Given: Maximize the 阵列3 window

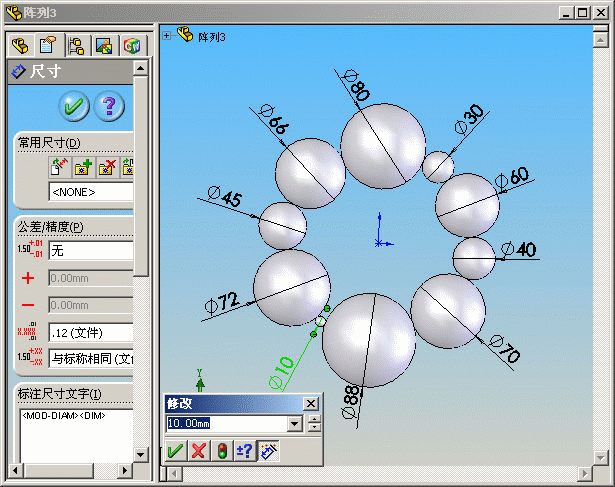Looking at the screenshot, I should [582, 13].
